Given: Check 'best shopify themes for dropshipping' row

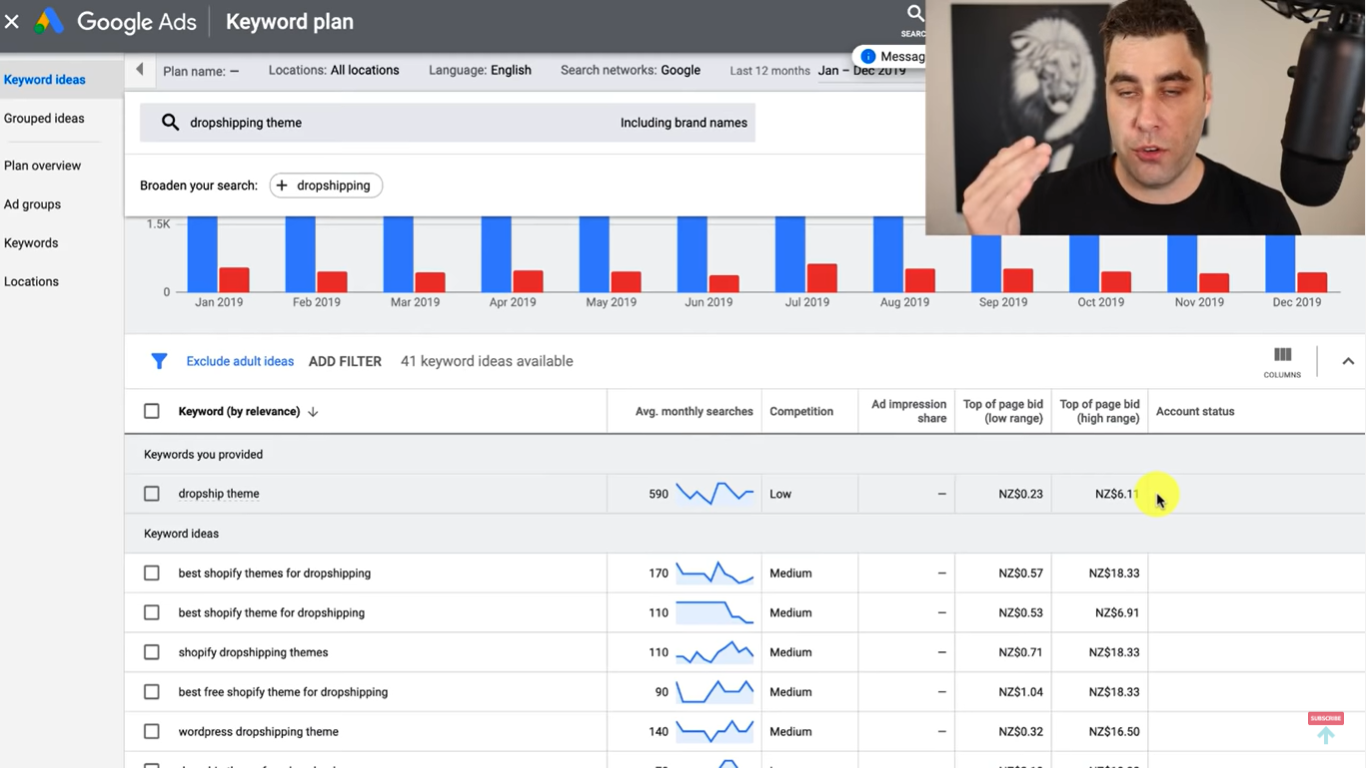Looking at the screenshot, I should 152,573.
